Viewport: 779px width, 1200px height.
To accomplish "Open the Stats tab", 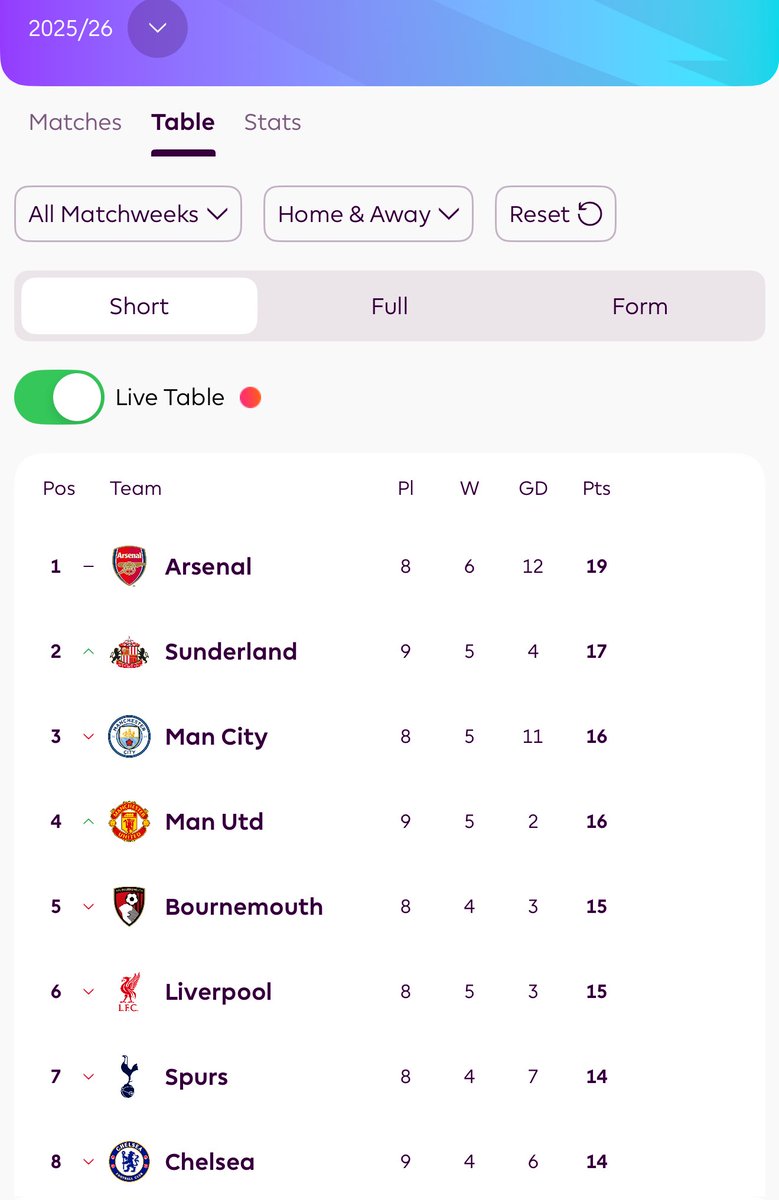I will [x=272, y=122].
